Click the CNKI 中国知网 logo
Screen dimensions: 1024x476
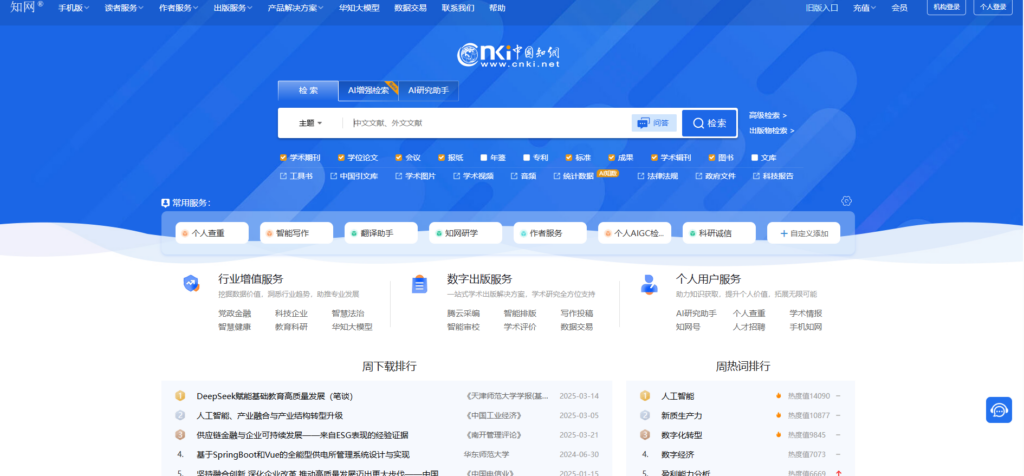(508, 56)
